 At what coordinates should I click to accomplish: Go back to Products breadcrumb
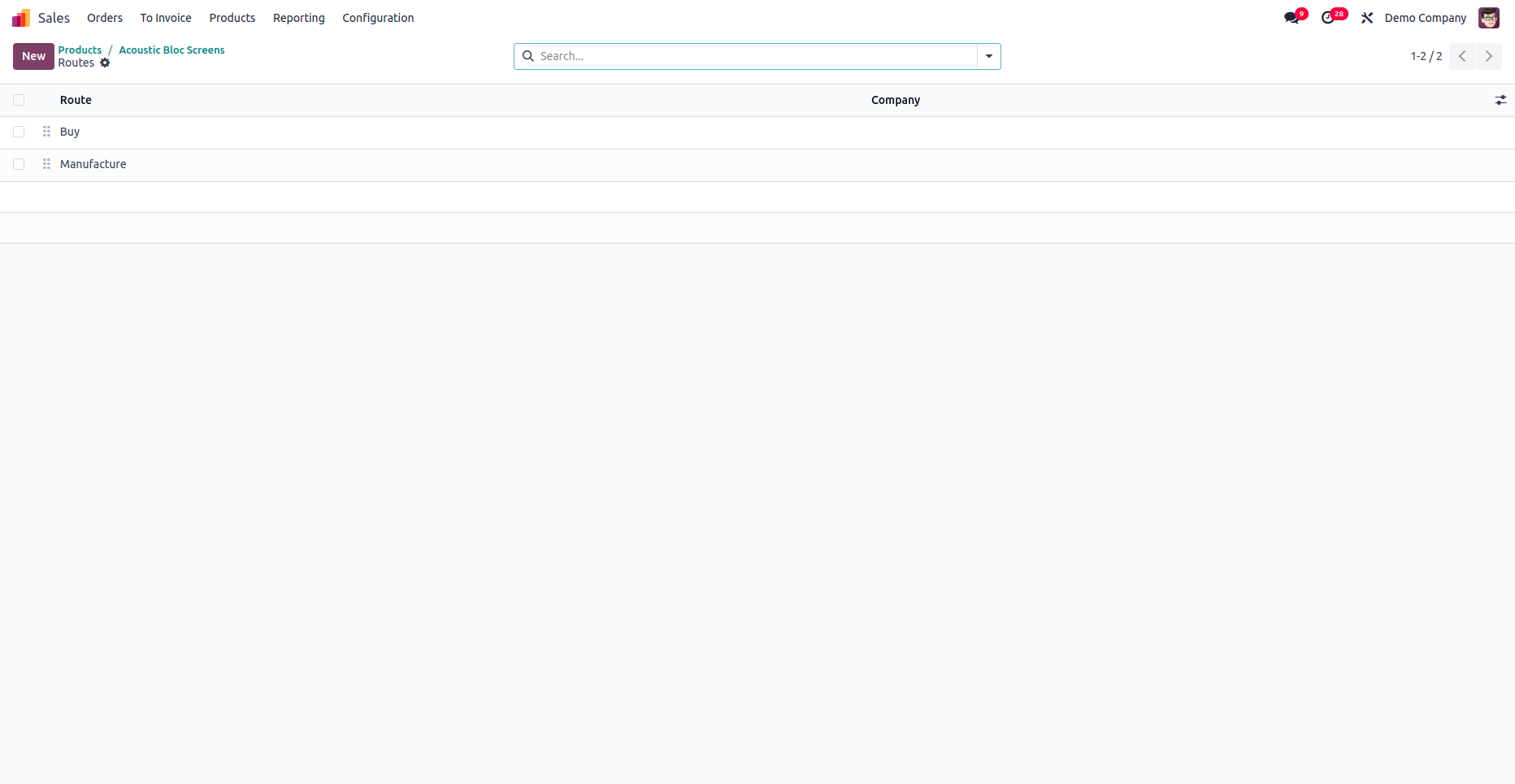click(x=80, y=50)
